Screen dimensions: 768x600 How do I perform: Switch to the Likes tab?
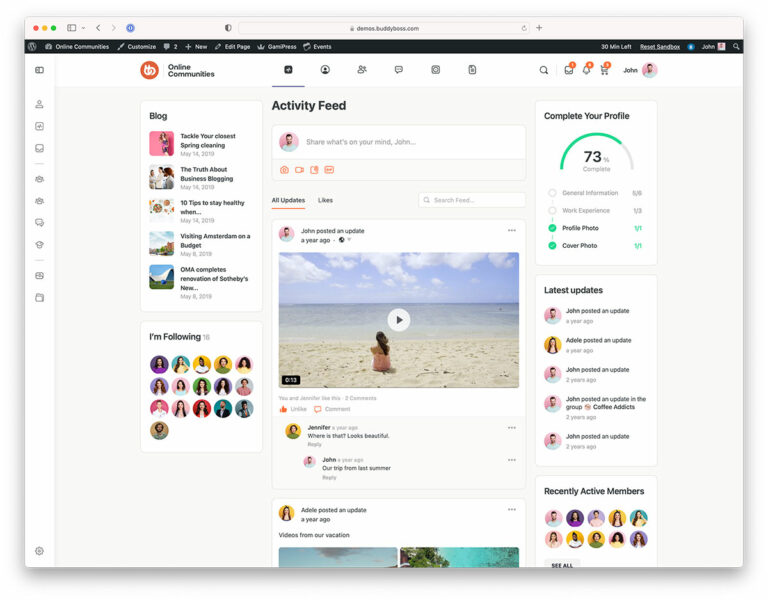(x=325, y=200)
